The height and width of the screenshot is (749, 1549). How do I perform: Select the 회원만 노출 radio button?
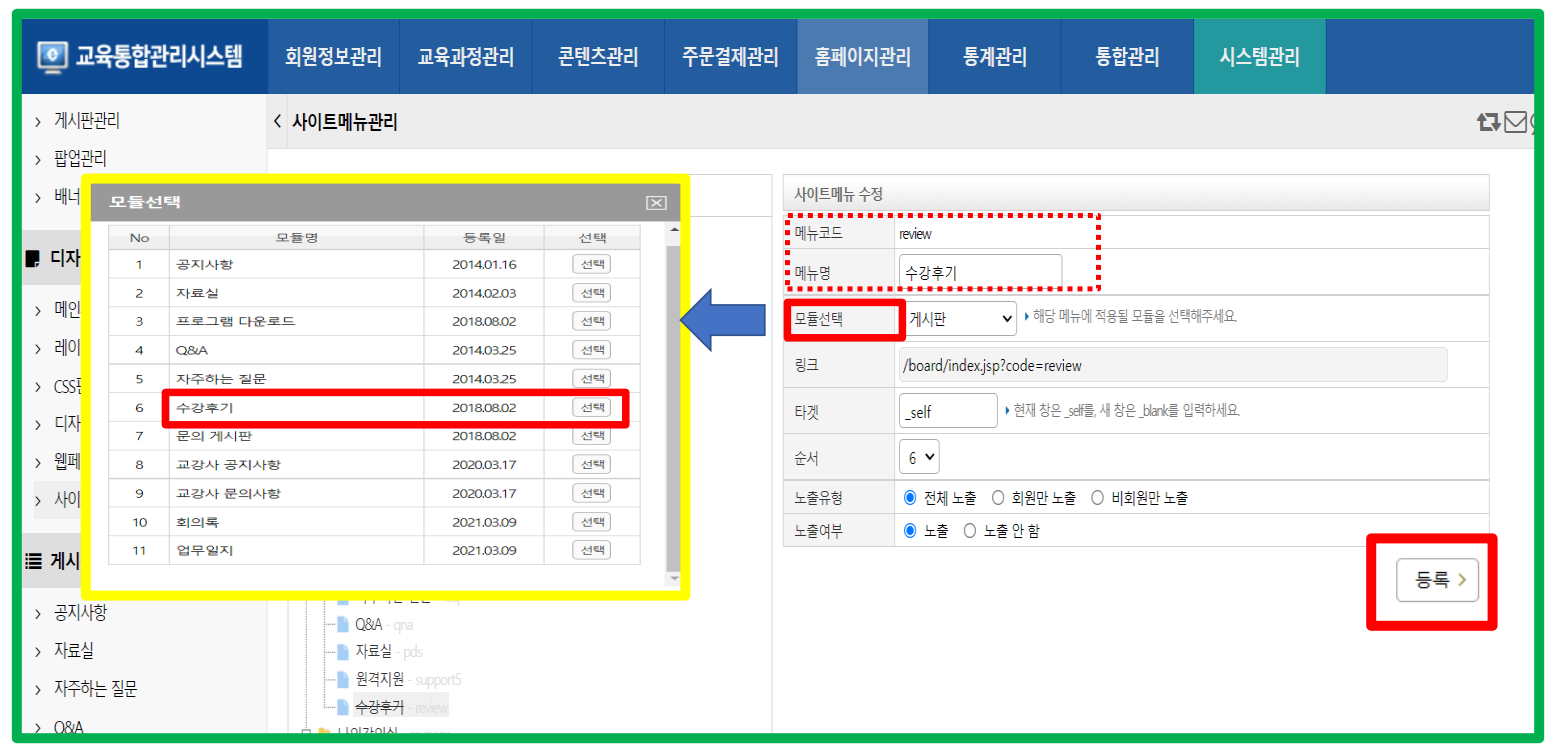pos(998,497)
